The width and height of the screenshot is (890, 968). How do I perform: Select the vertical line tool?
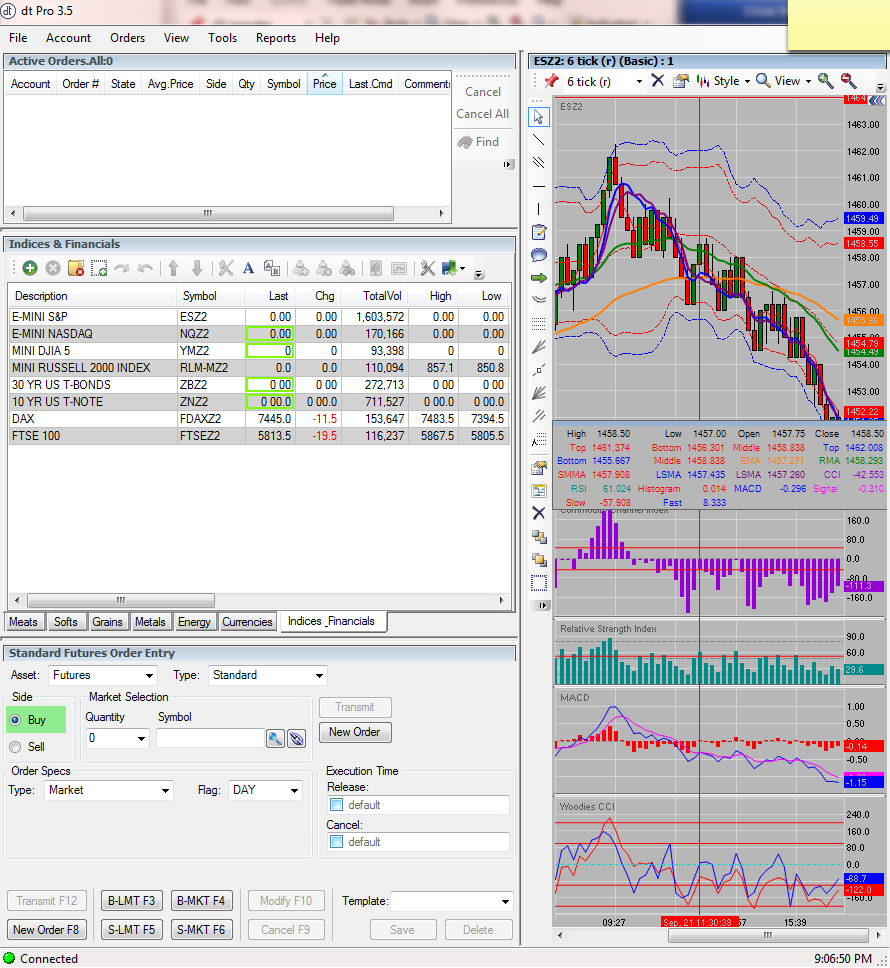coord(539,209)
